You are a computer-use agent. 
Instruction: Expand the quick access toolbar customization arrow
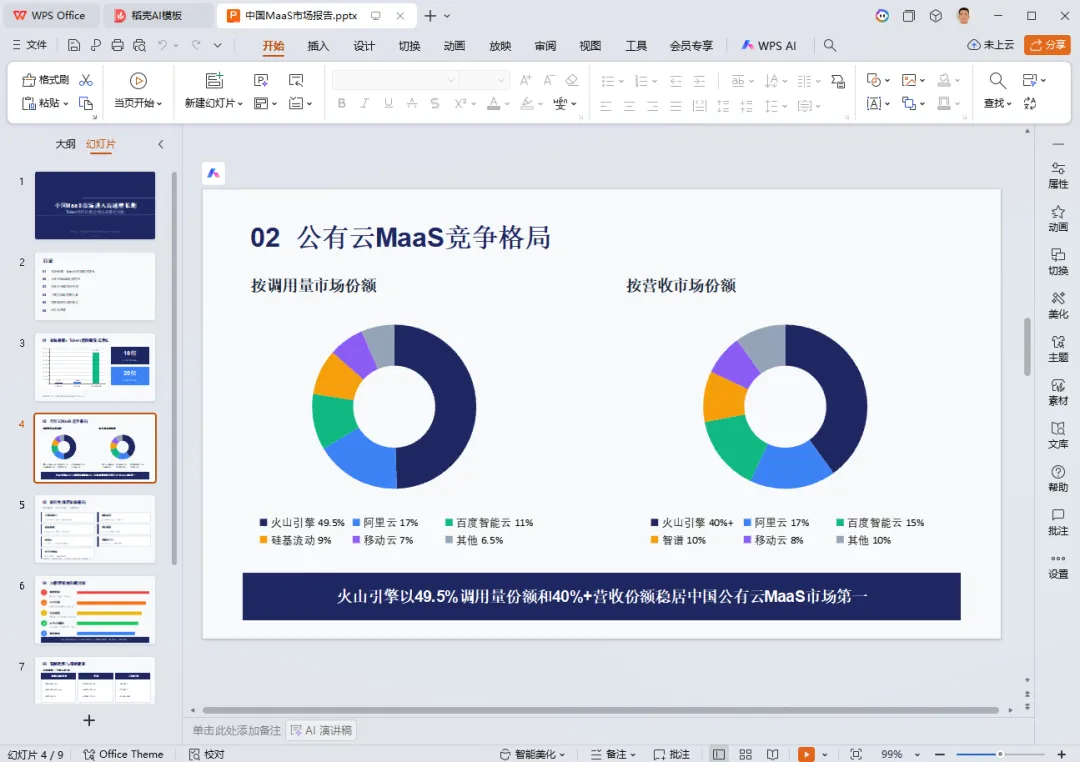218,45
